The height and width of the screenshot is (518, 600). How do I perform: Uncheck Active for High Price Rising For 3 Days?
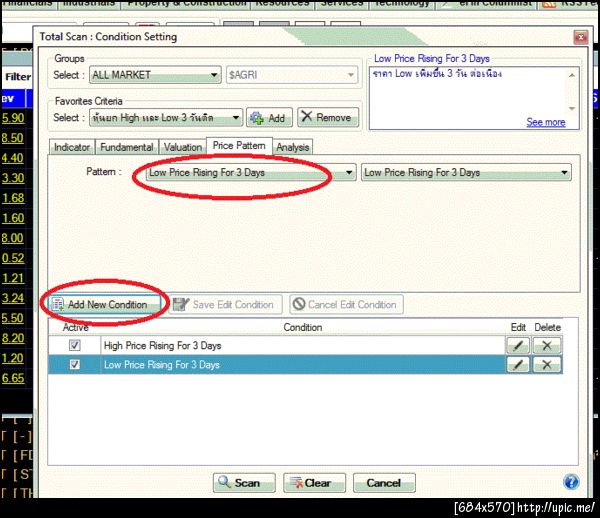click(75, 345)
